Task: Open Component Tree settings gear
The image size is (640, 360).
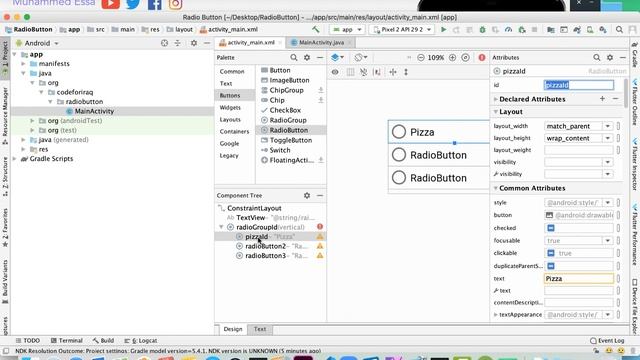Action: [x=307, y=196]
